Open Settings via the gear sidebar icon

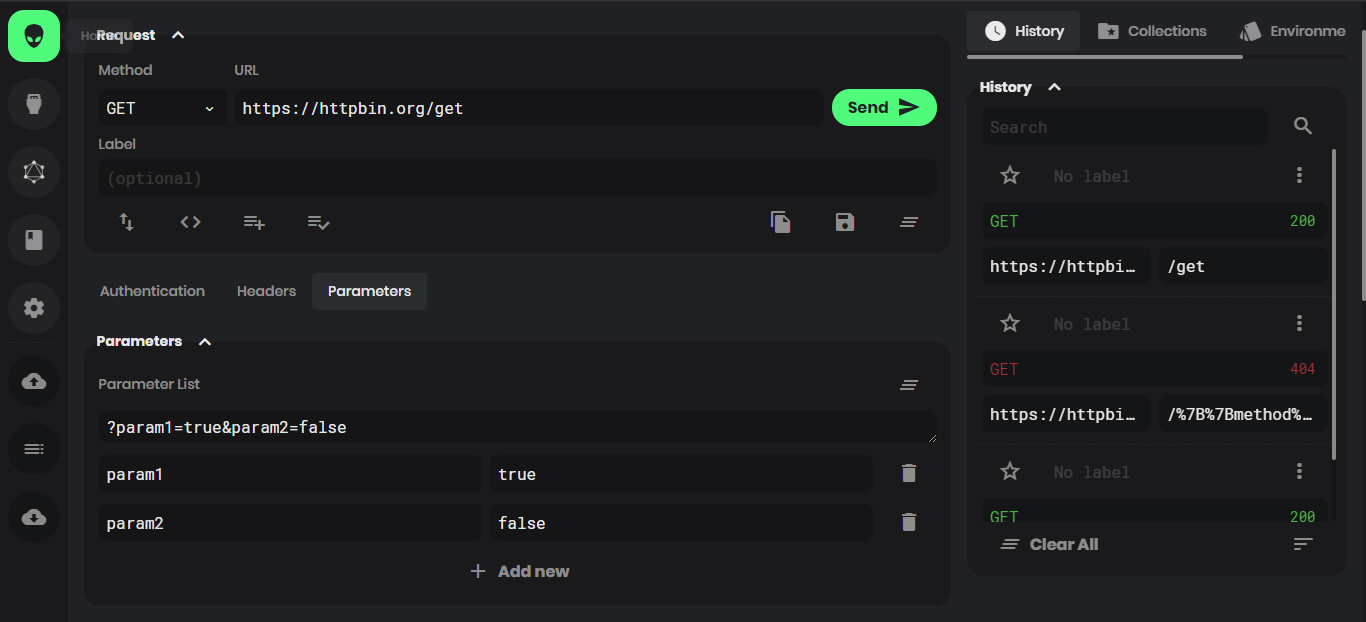click(x=33, y=308)
